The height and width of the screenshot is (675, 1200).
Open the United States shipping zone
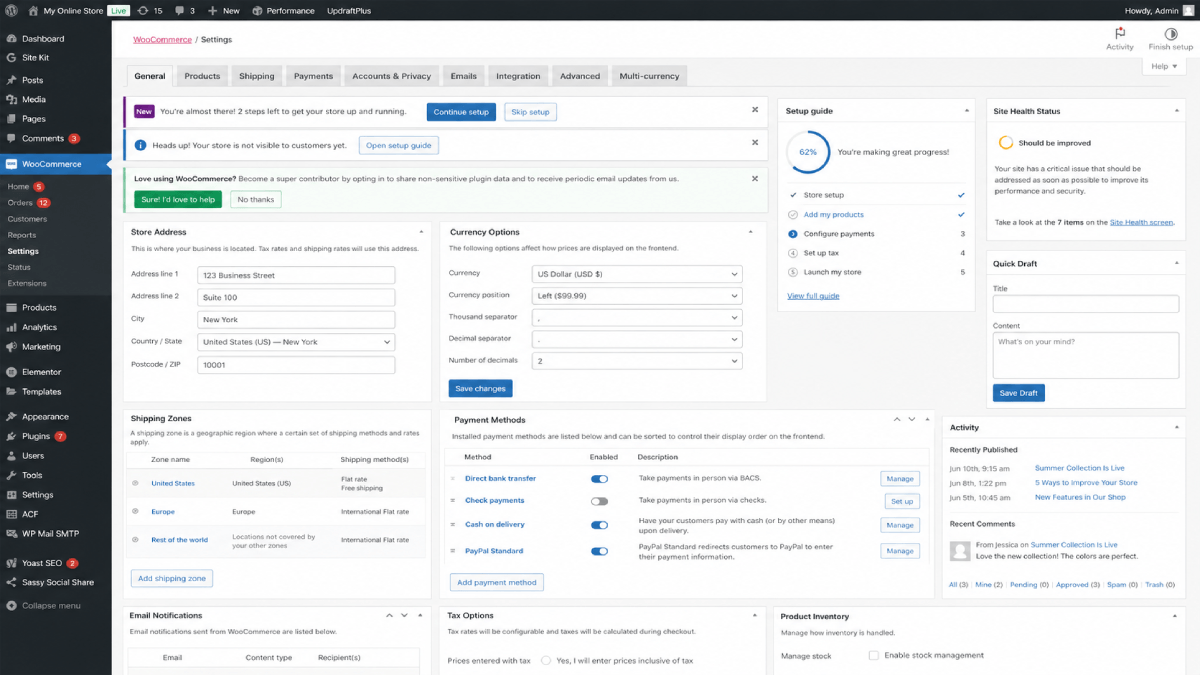(x=173, y=483)
